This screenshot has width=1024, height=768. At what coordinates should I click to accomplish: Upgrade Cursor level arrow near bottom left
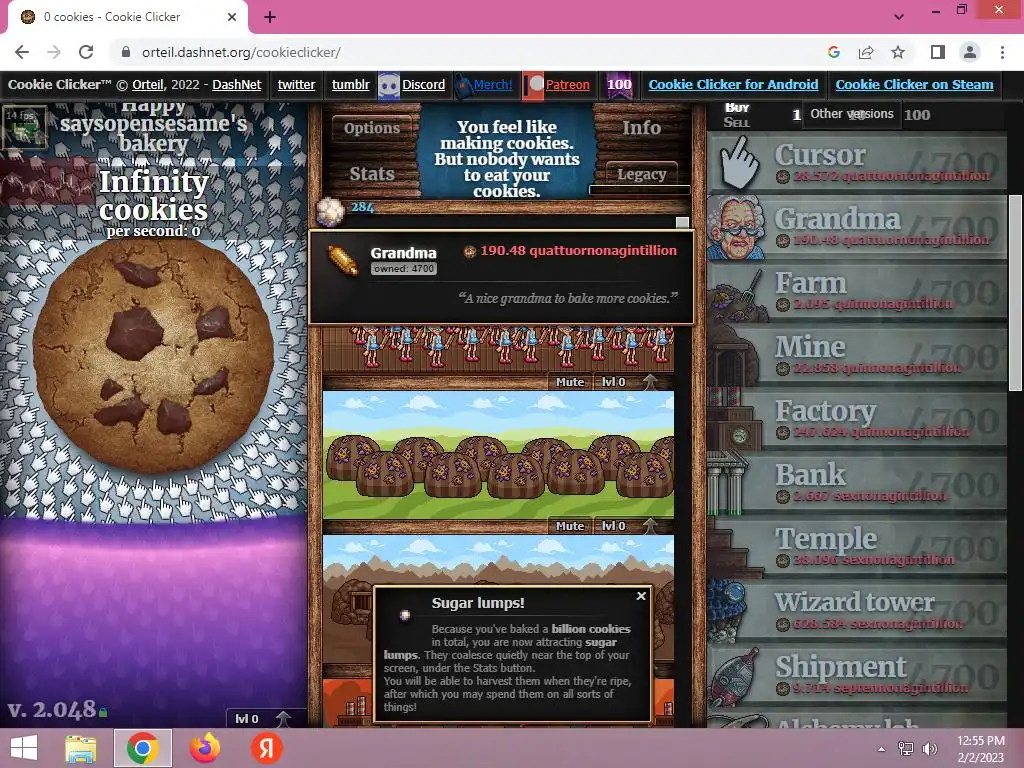pyautogui.click(x=283, y=718)
